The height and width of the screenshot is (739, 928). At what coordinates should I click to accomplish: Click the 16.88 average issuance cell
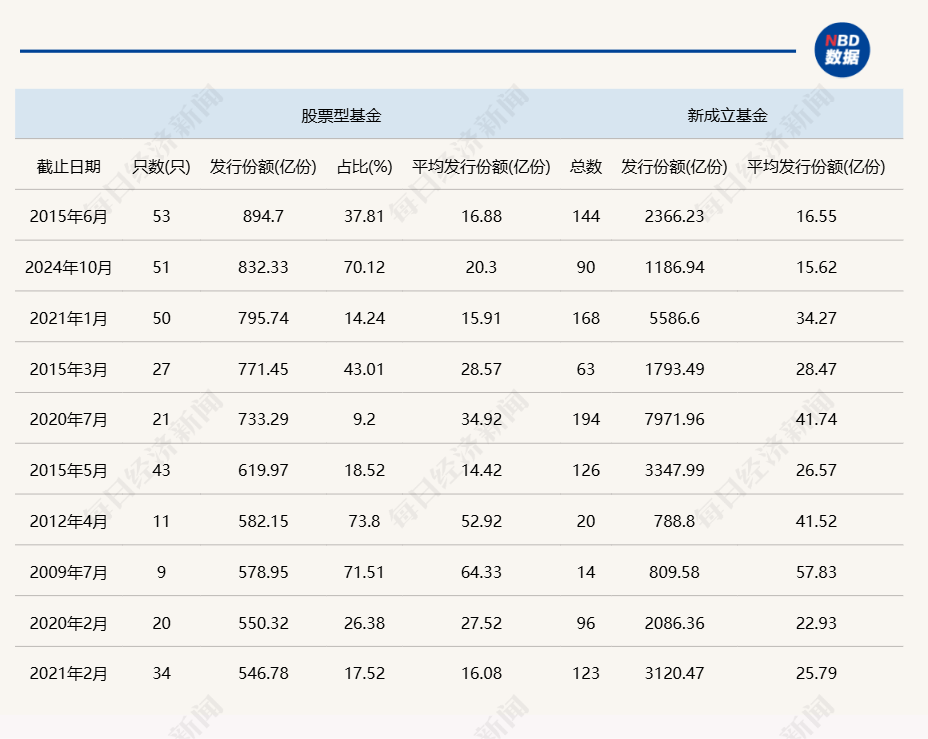coord(481,217)
